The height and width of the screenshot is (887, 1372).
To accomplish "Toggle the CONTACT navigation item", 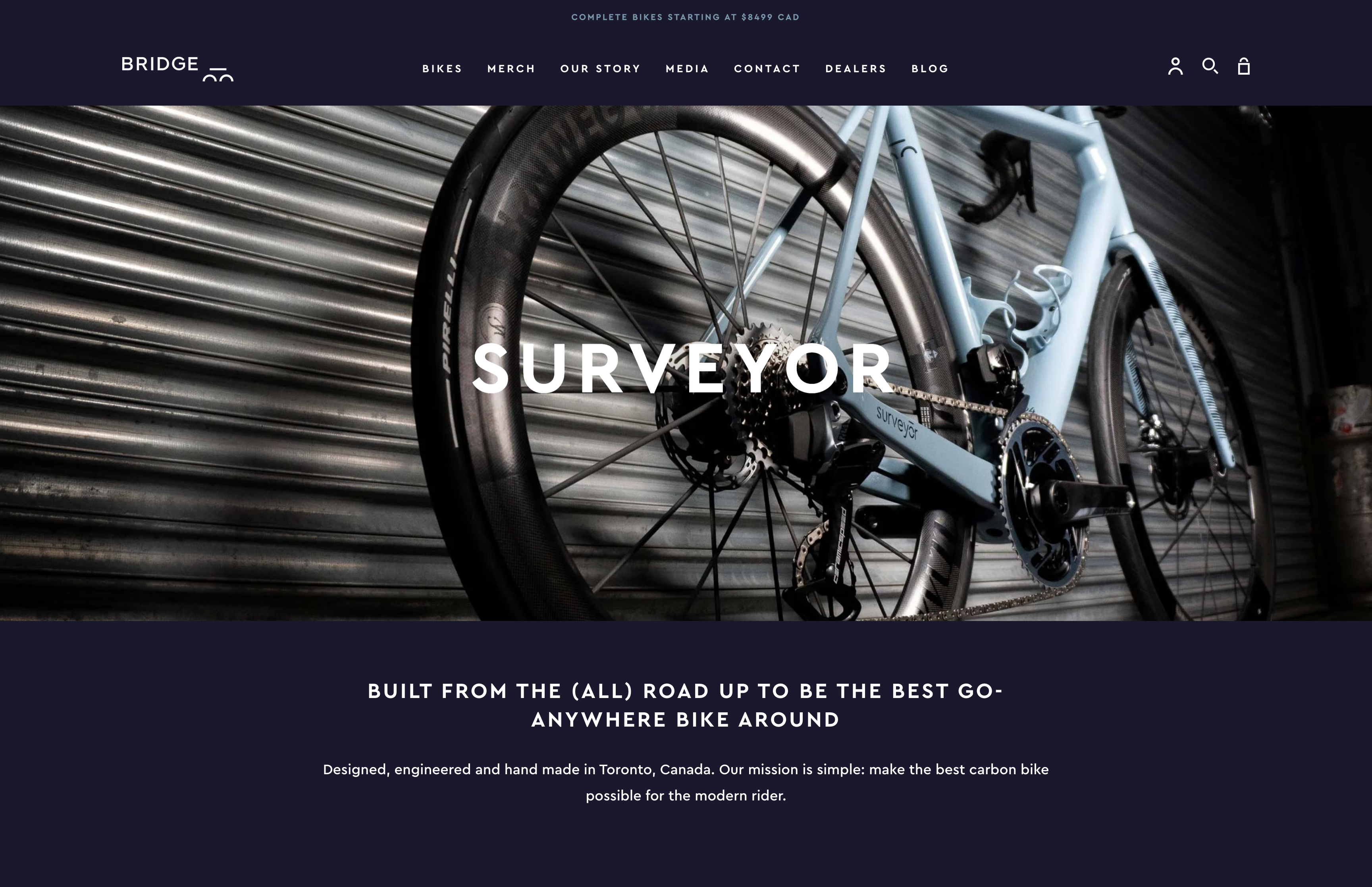I will (767, 68).
